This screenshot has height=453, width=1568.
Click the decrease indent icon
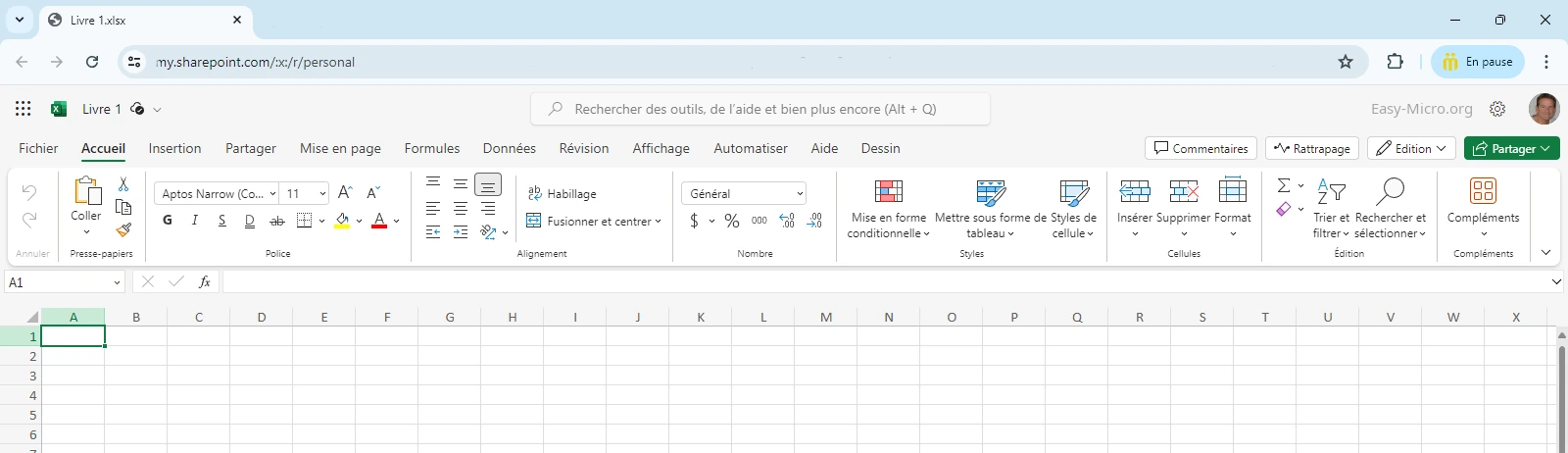433,232
